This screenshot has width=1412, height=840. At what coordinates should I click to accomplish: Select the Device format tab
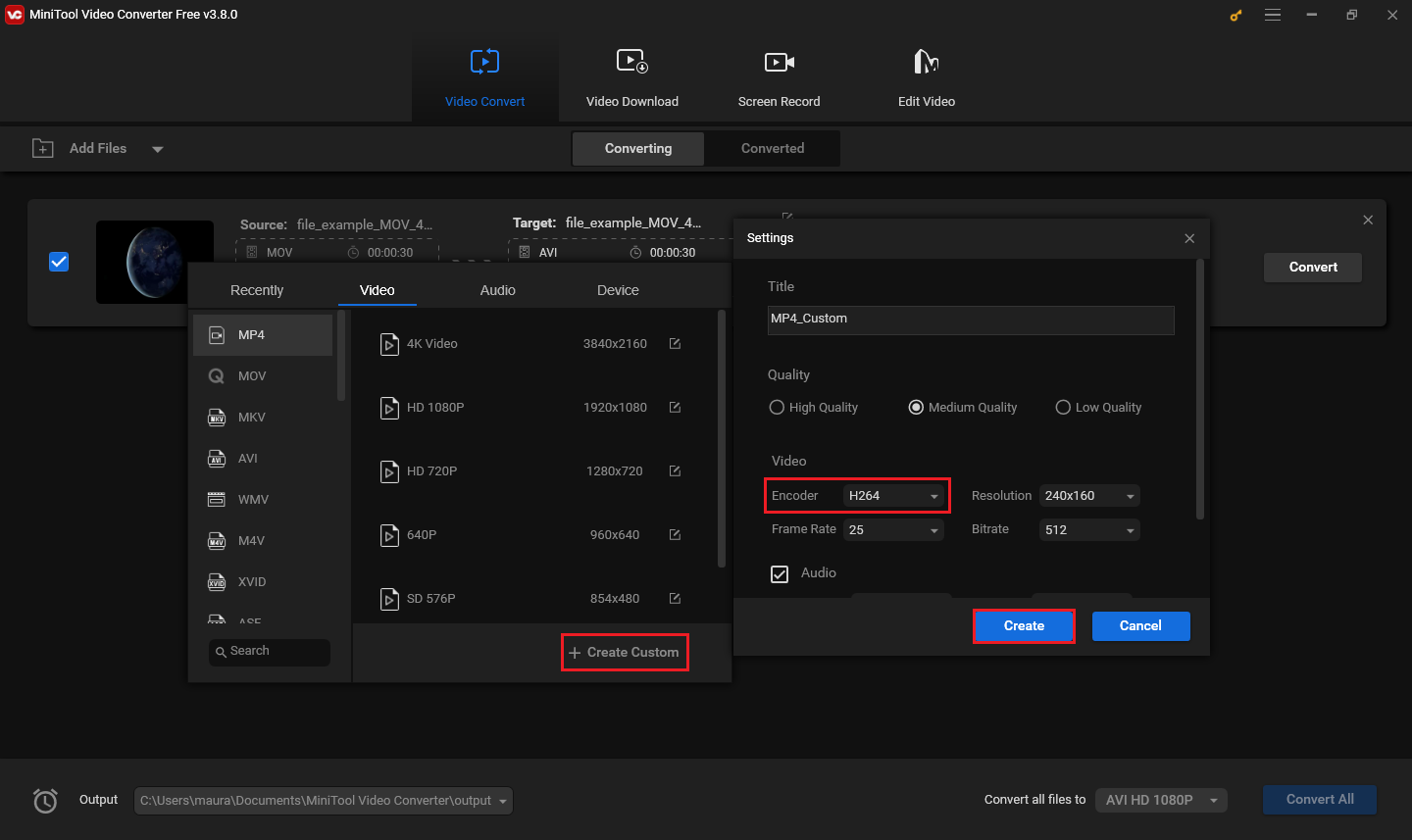pos(618,290)
